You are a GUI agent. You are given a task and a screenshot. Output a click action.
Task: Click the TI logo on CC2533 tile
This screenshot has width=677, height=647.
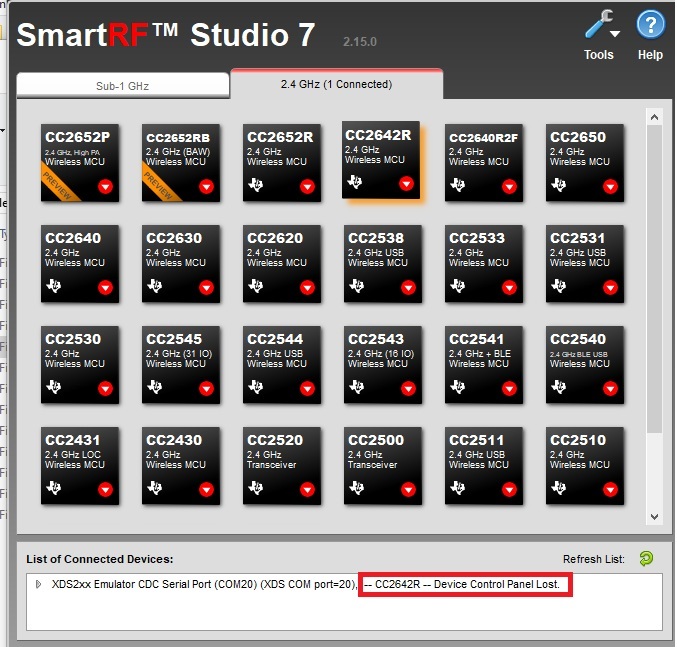pos(458,286)
